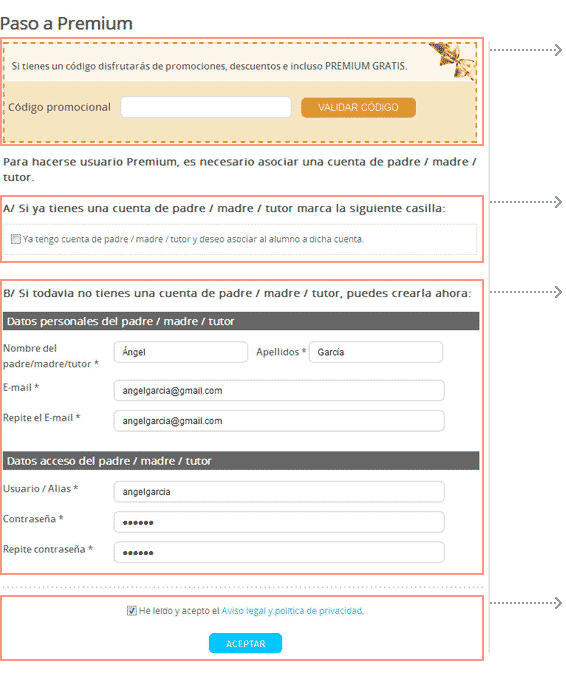The height and width of the screenshot is (677, 566).
Task: Click 'Datos acceso del padre / madre / tutor' header
Action: (241, 461)
